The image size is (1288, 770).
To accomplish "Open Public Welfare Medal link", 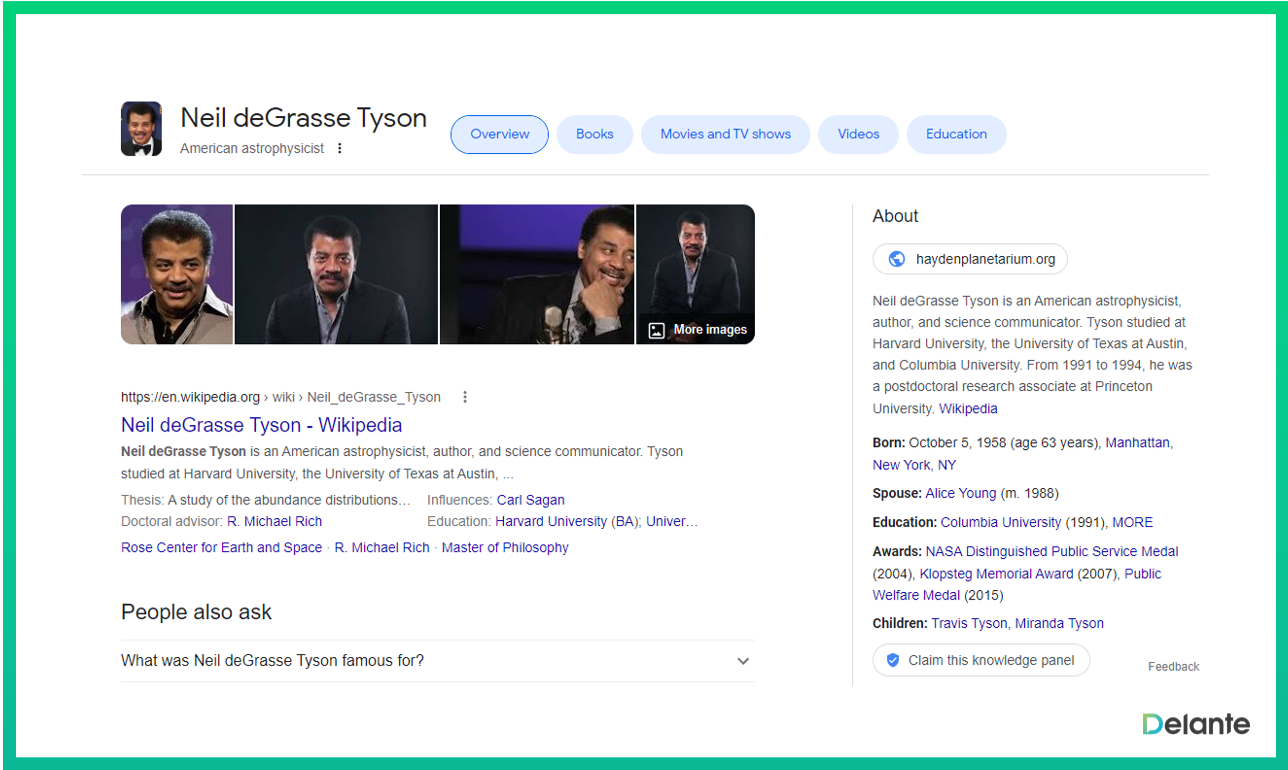I will click(x=1017, y=584).
